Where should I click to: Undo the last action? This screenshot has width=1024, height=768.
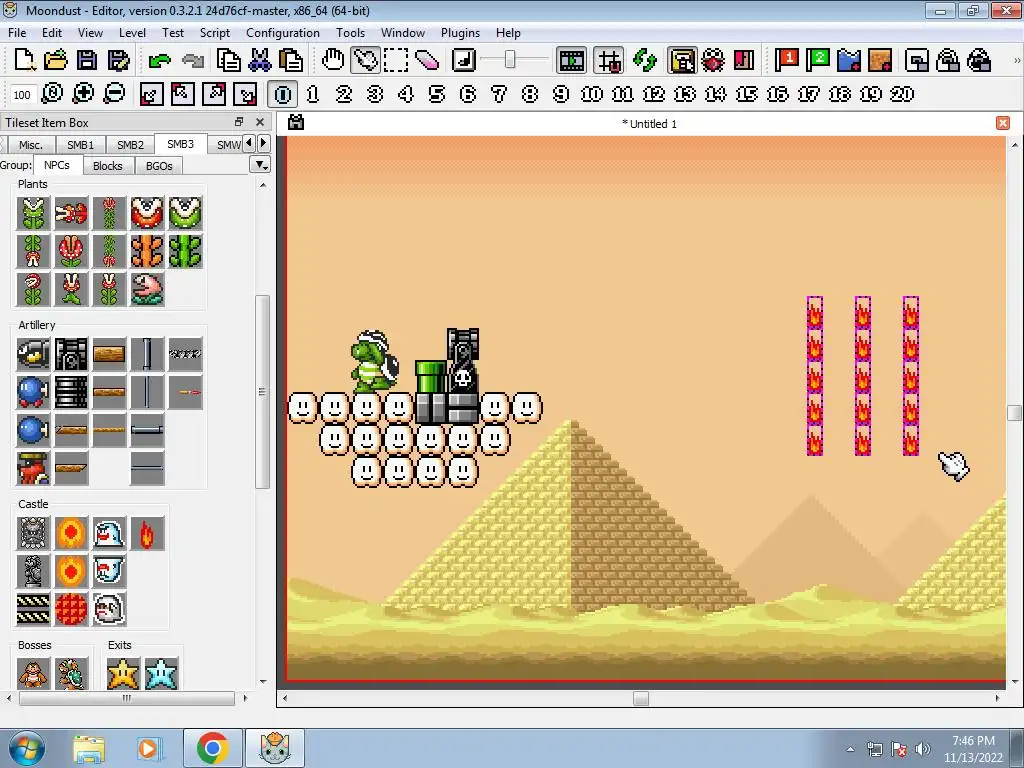coord(159,61)
